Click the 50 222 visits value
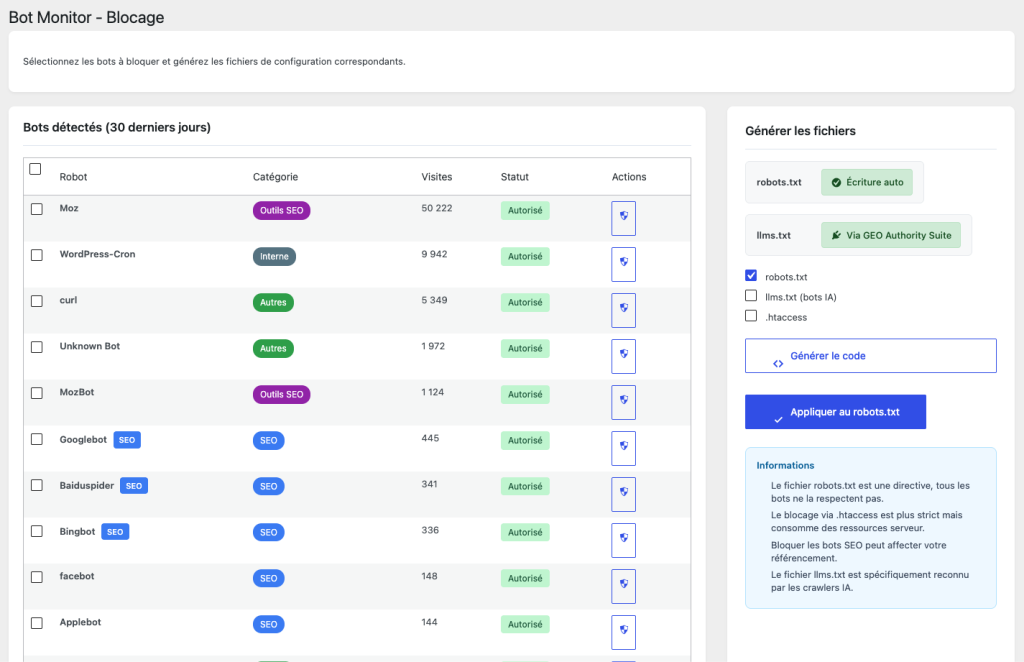Image resolution: width=1024 pixels, height=662 pixels. point(437,208)
